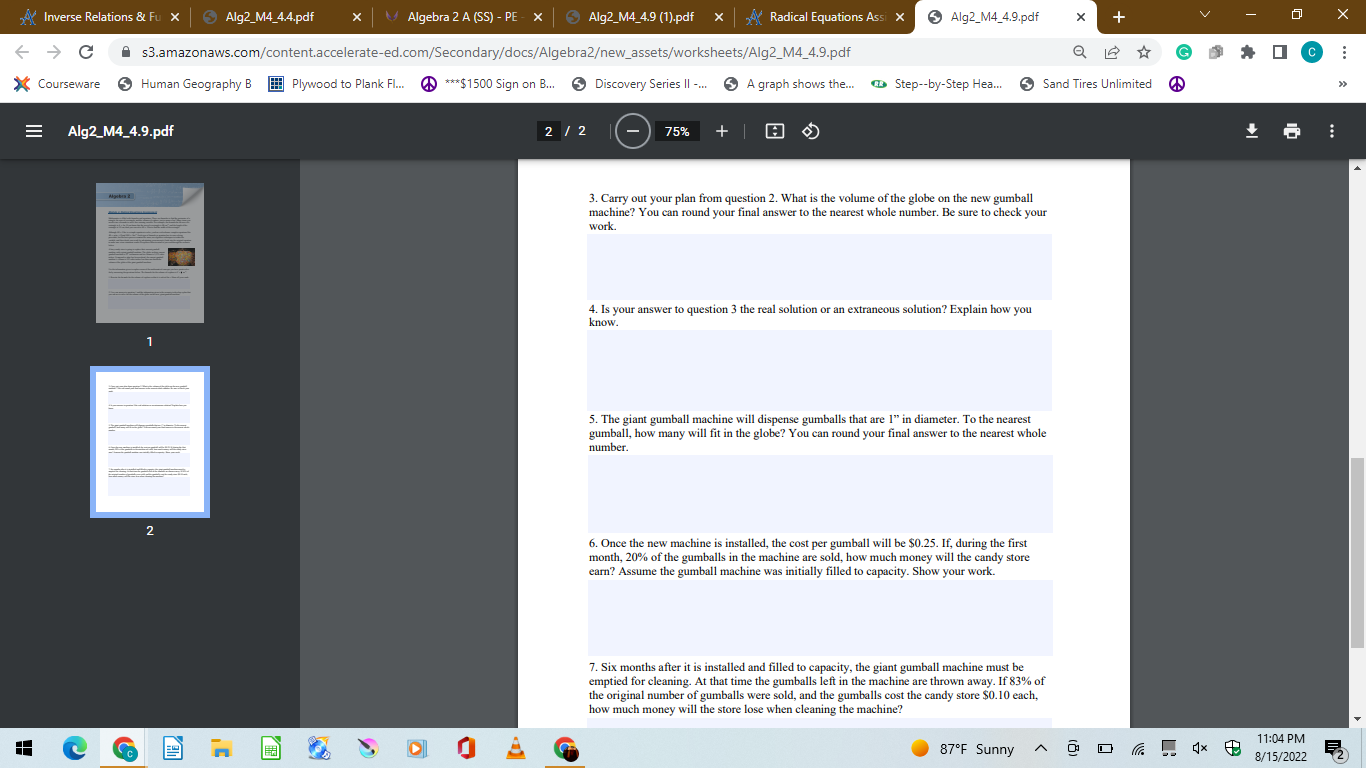Switch to the Radical Equations Assignment tab

820,16
